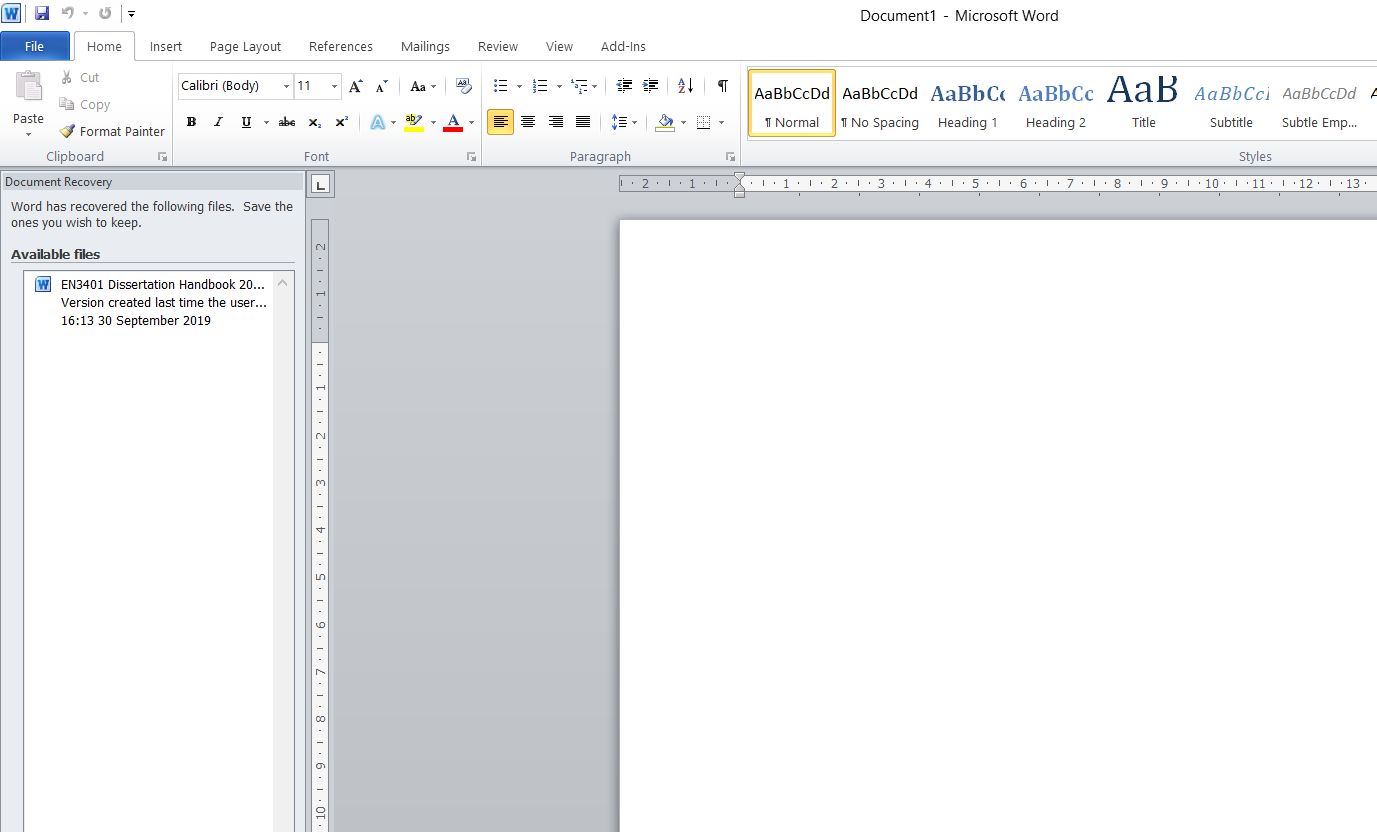
Task: Toggle Strikethrough formatting
Action: point(287,122)
